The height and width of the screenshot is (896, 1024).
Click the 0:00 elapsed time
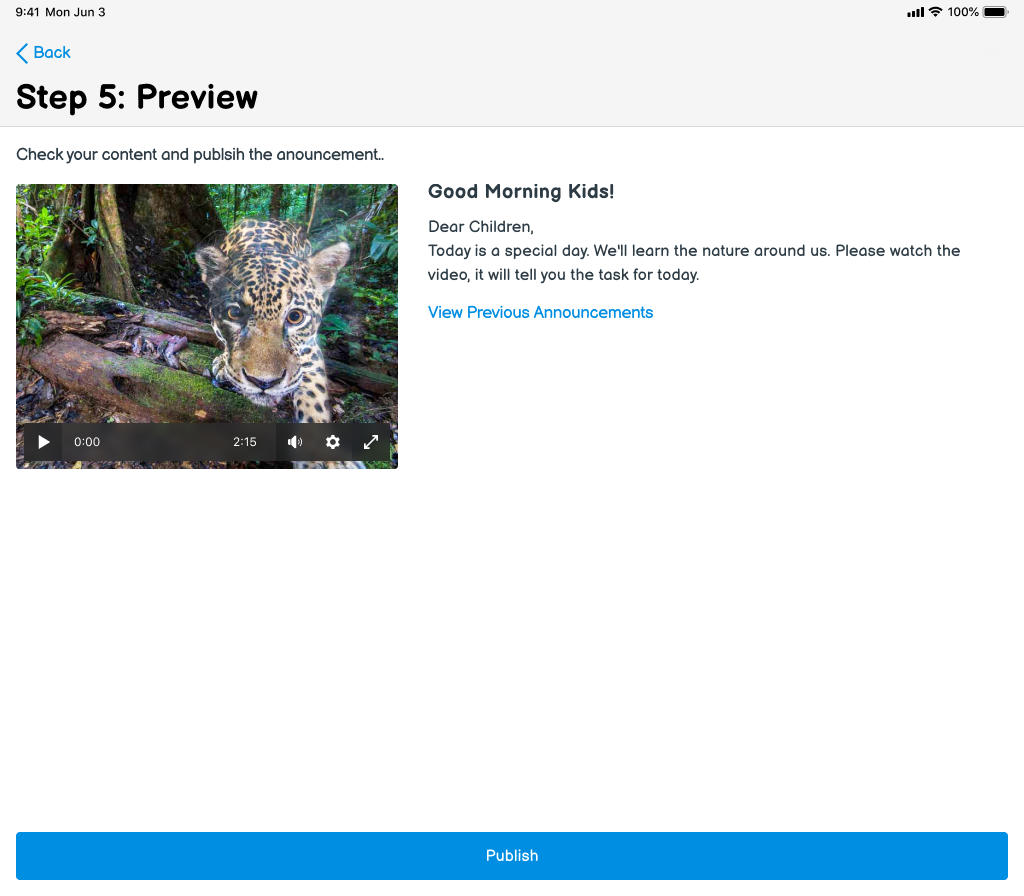tap(87, 442)
